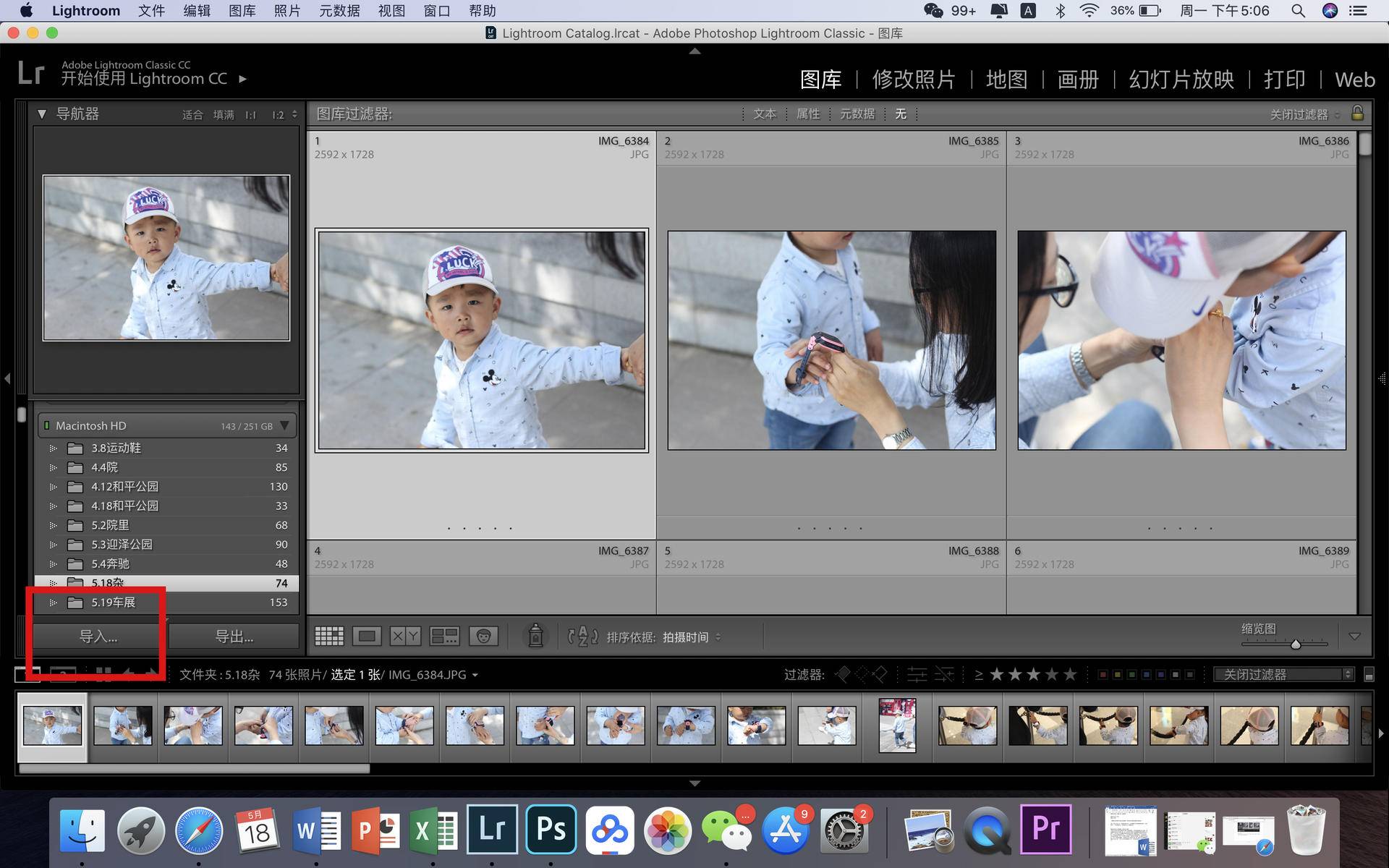The height and width of the screenshot is (868, 1389).
Task: Open survey view icon
Action: pos(444,637)
